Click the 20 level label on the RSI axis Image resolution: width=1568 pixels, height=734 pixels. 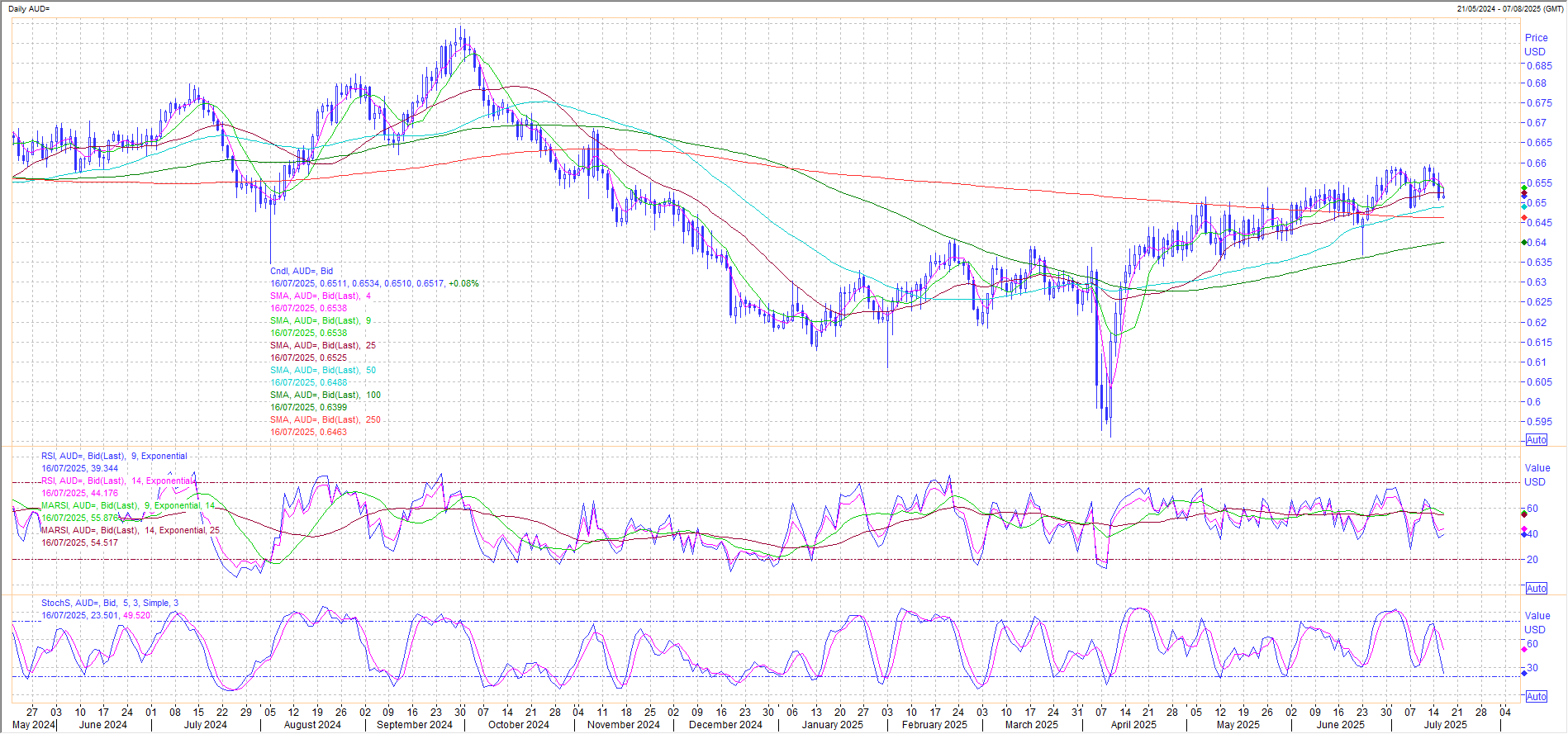click(1532, 559)
